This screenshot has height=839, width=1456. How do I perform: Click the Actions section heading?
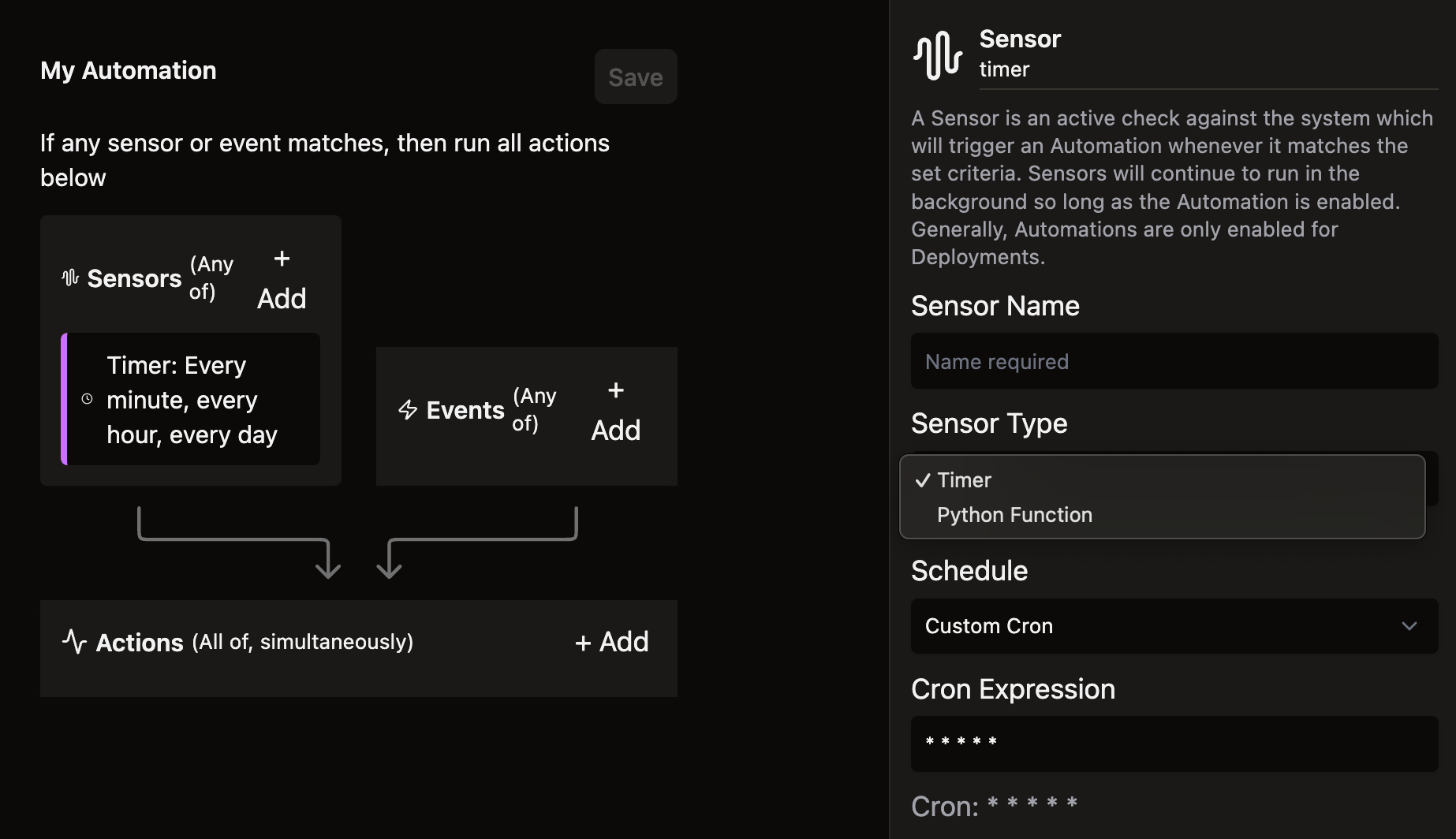click(140, 643)
